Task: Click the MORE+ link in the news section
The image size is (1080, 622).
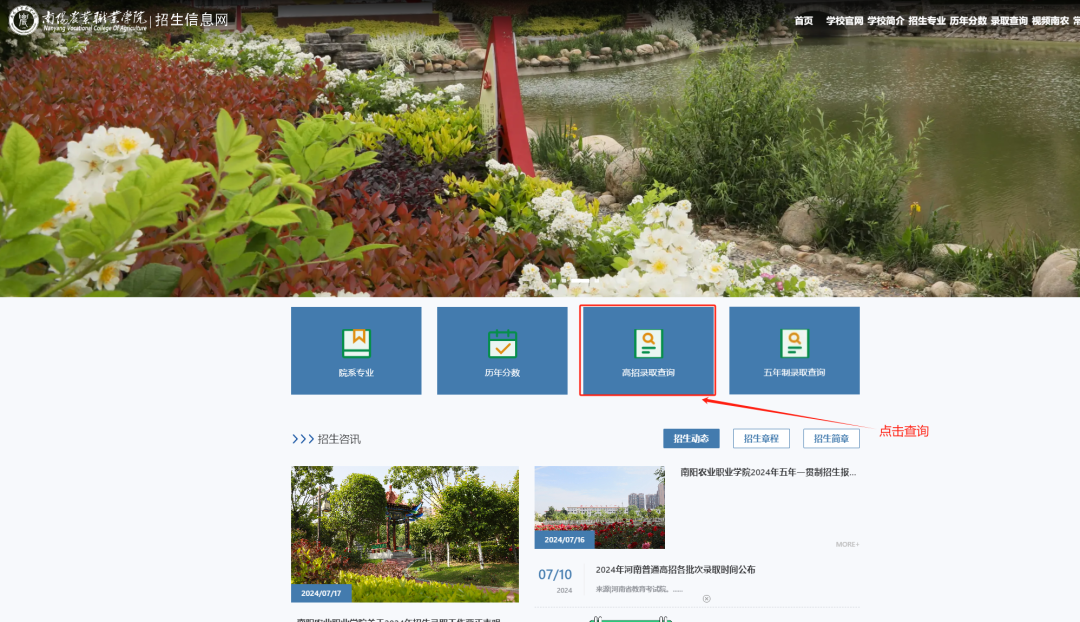Action: point(847,544)
